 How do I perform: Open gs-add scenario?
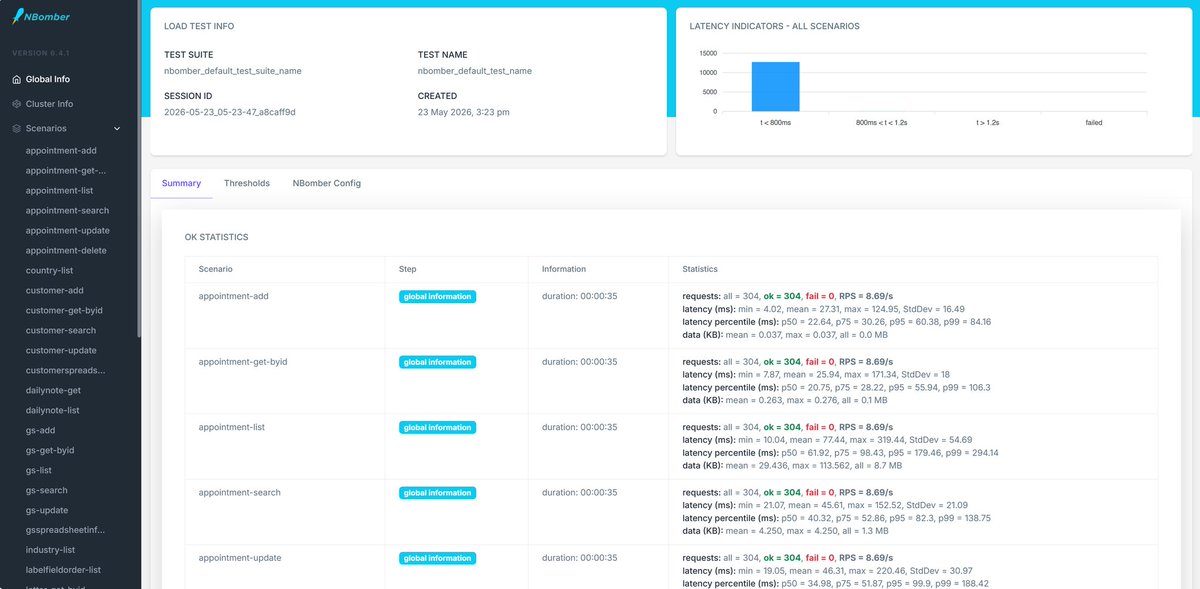[x=41, y=430]
